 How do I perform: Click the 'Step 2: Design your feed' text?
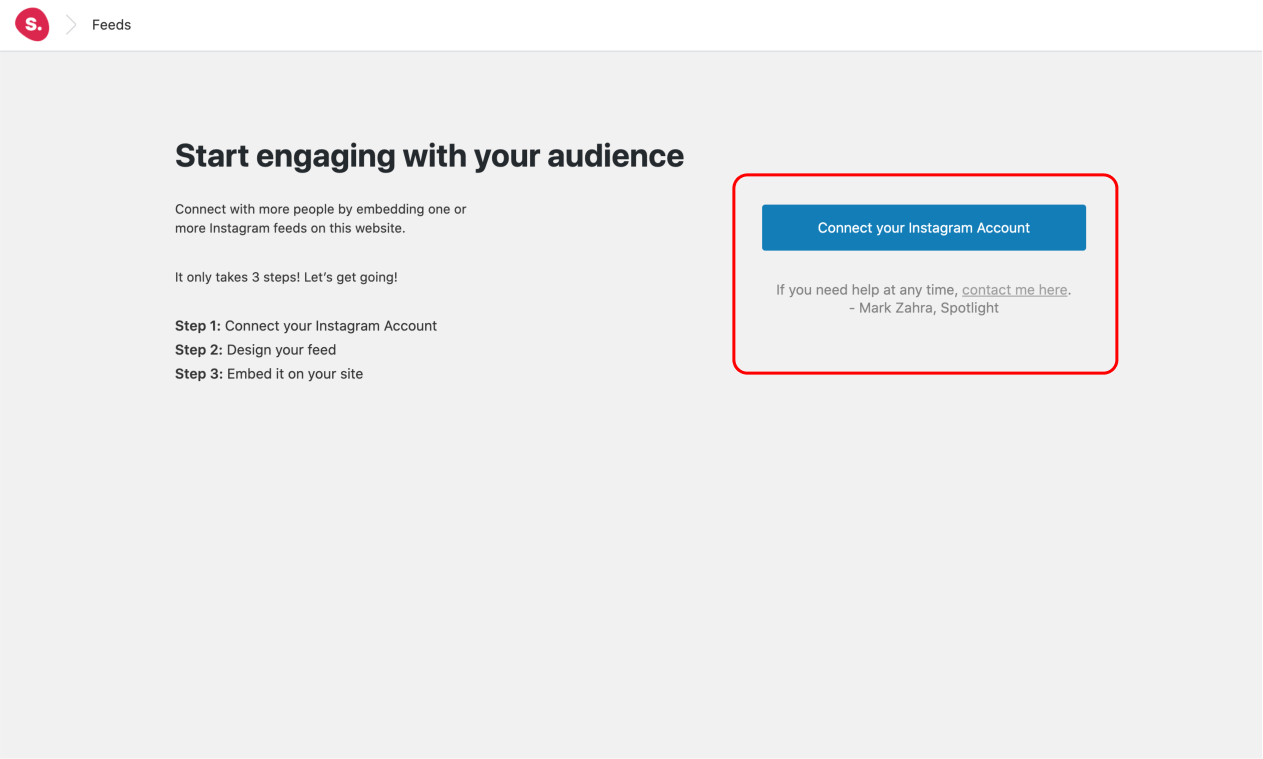click(255, 350)
